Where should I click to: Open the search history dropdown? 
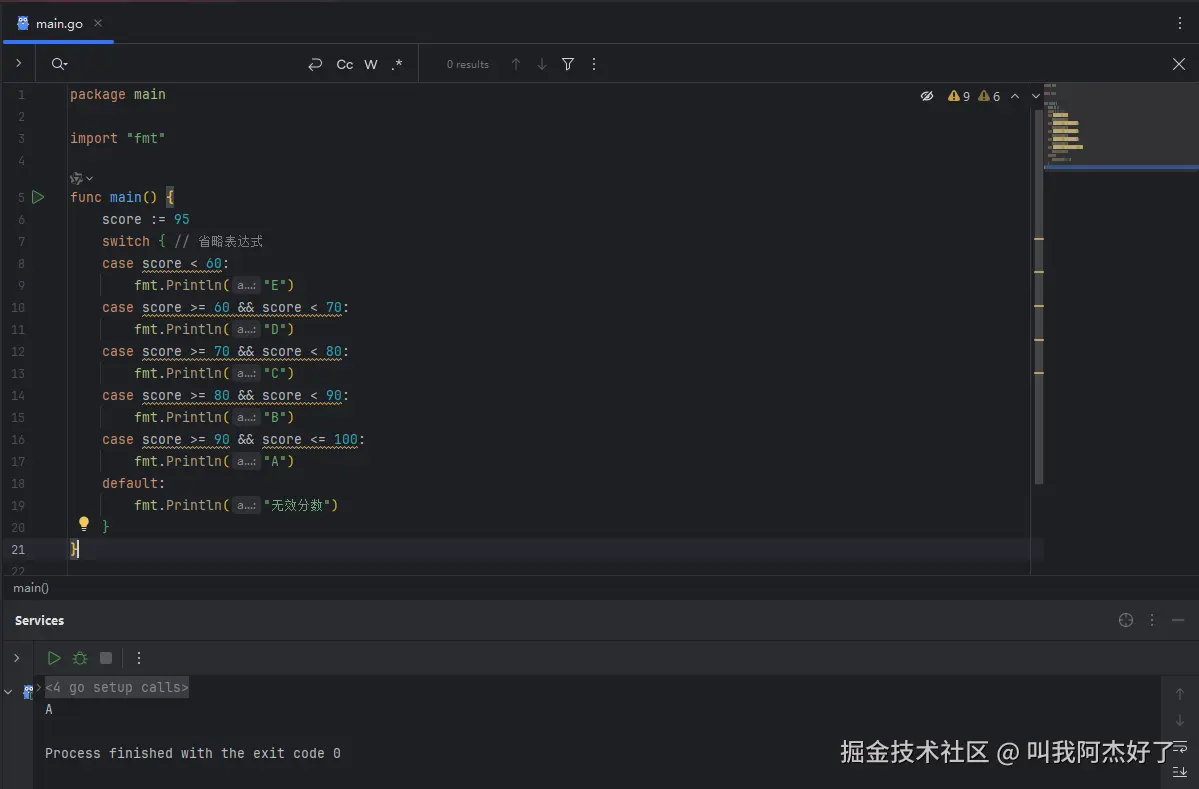pos(59,64)
